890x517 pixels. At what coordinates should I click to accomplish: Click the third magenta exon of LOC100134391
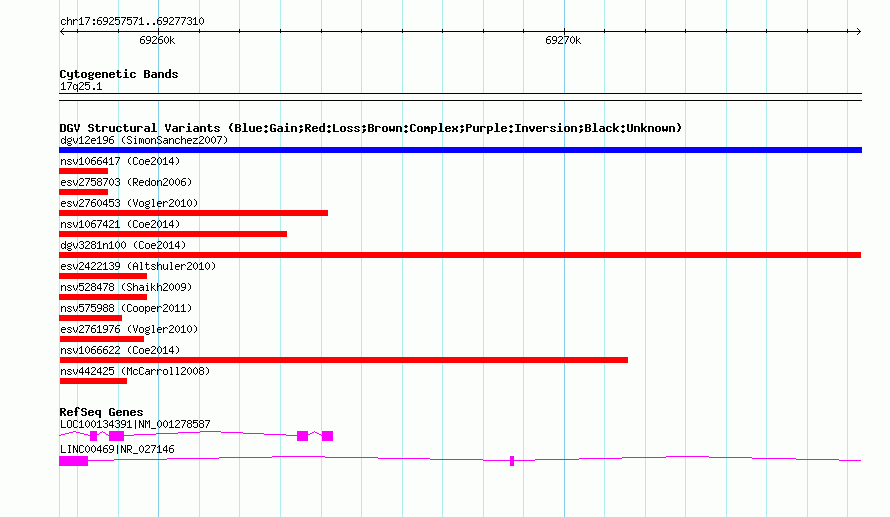click(x=303, y=436)
